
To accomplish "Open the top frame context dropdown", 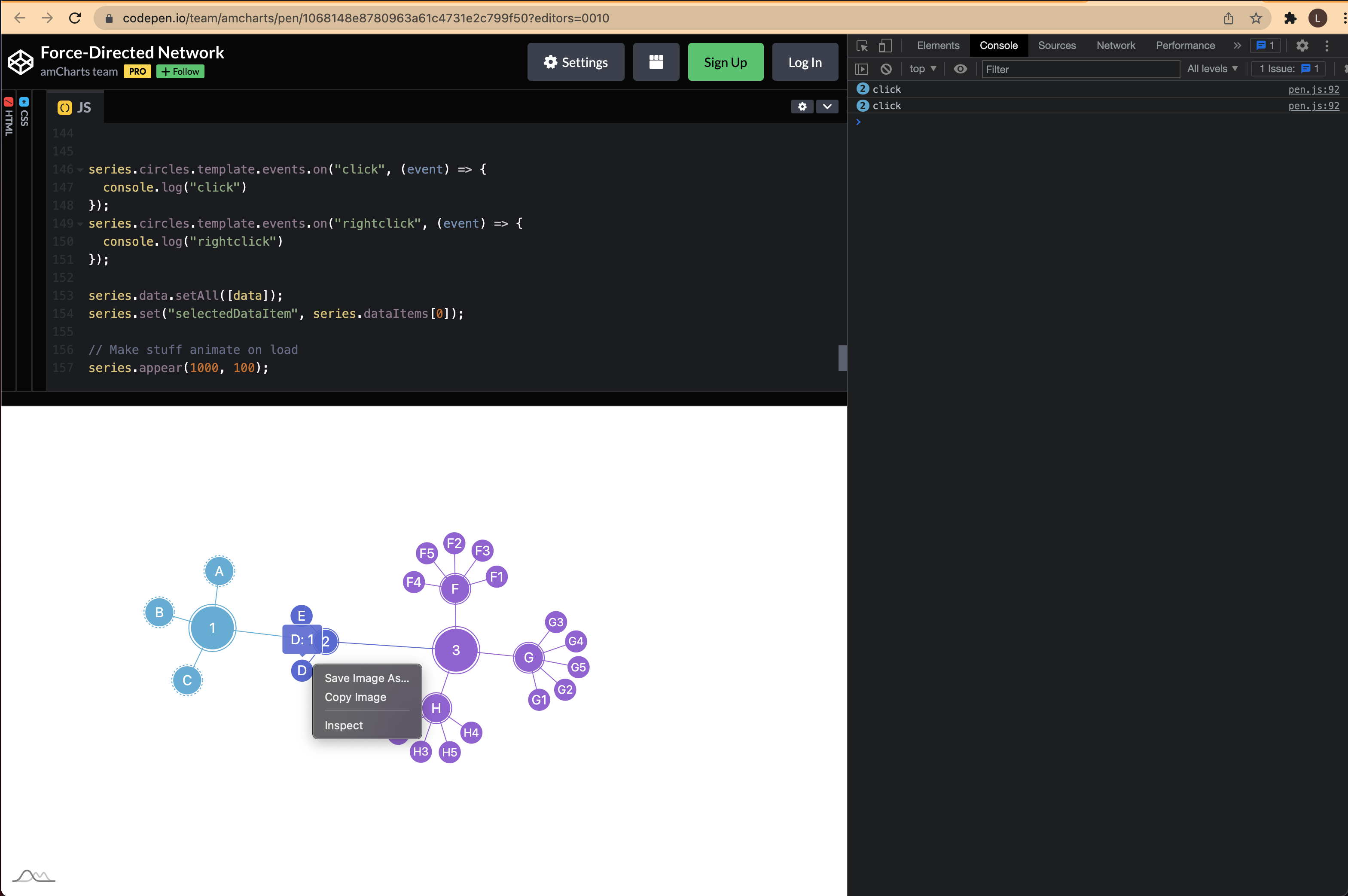I will coord(922,69).
